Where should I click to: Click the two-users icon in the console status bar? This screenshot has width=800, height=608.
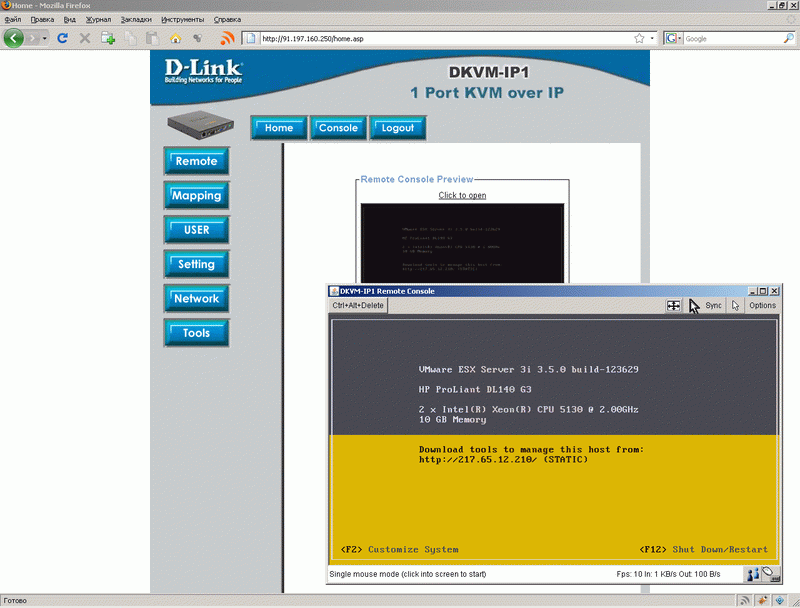click(753, 574)
